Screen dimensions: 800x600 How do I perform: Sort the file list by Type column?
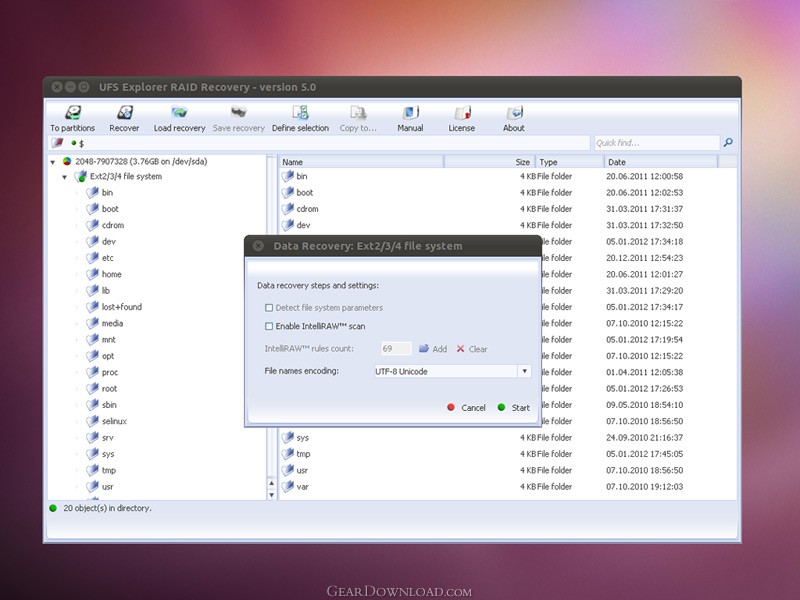click(569, 162)
